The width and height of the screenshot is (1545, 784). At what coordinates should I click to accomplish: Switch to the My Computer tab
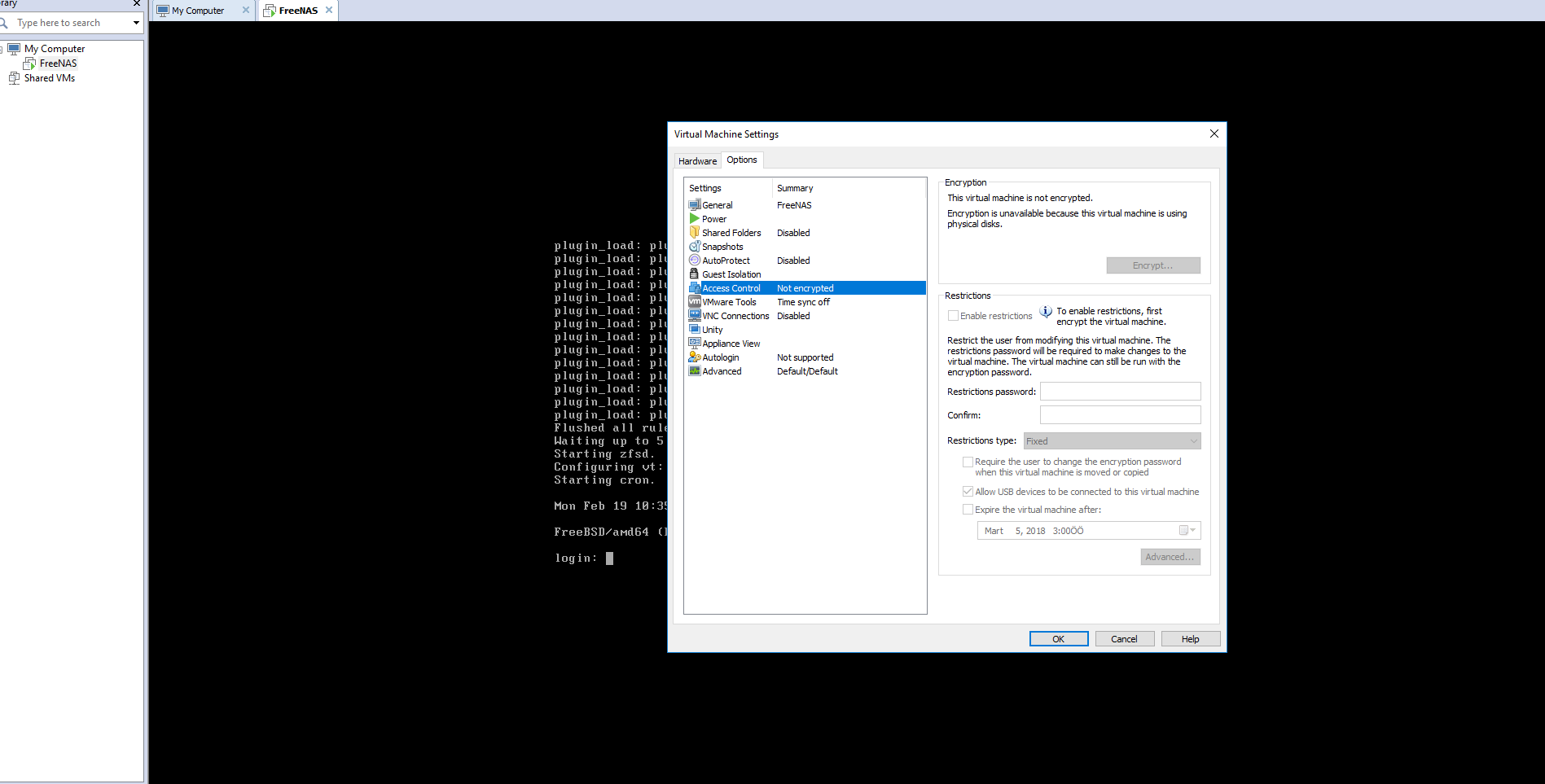pos(204,11)
